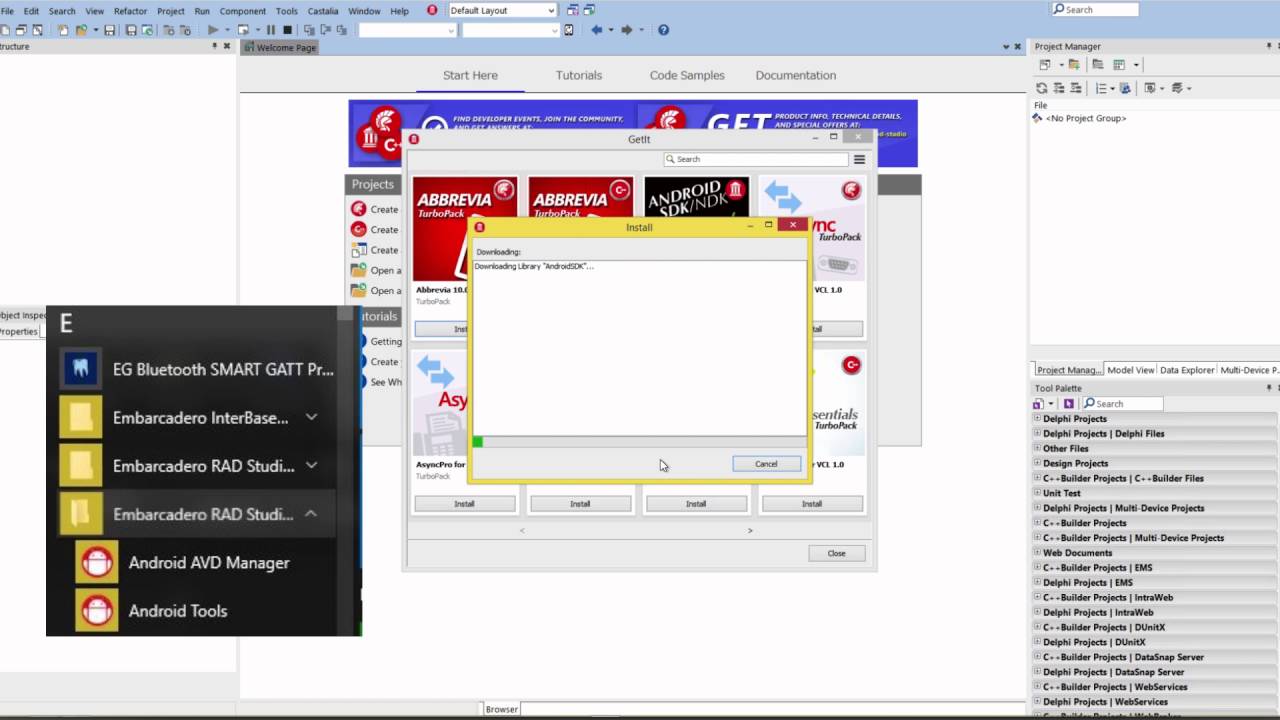1280x720 pixels.
Task: Expand the collapsed Embarcadero InterBase folder in the Start list
Action: coord(311,417)
